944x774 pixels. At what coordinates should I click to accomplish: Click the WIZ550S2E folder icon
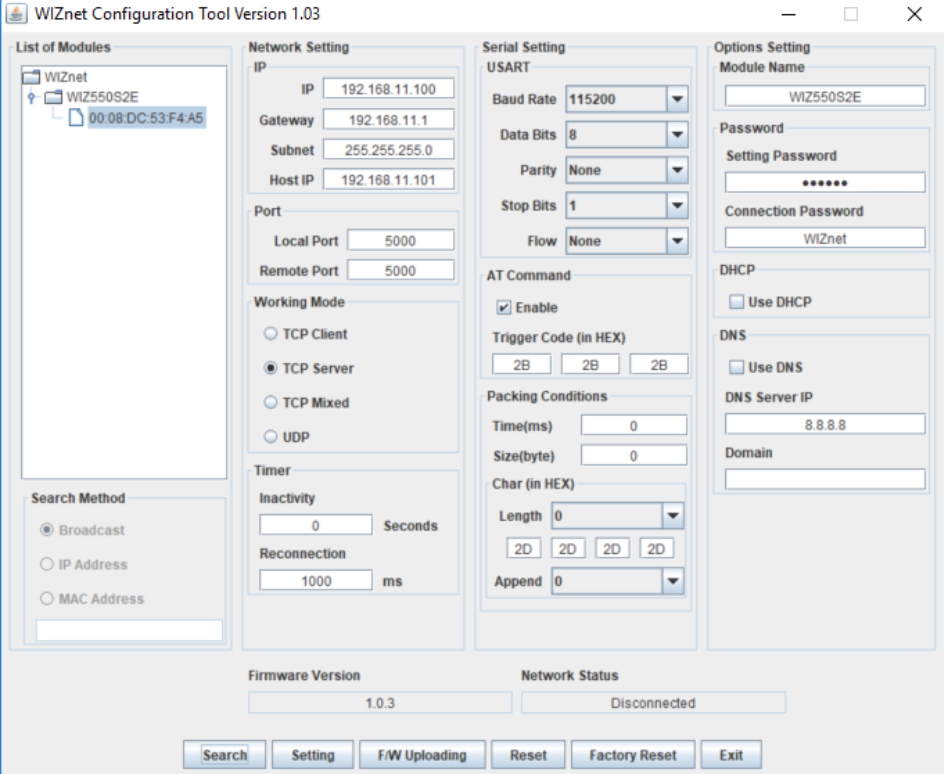[x=54, y=97]
